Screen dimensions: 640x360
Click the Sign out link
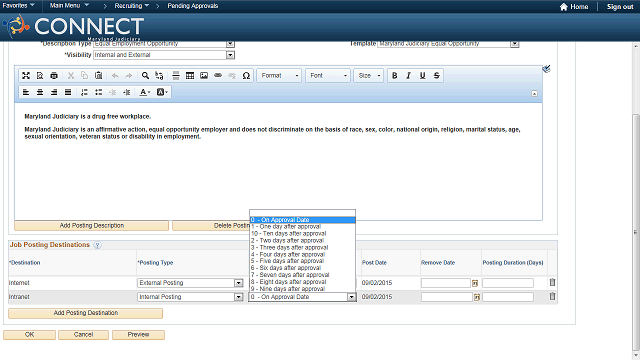click(x=620, y=7)
